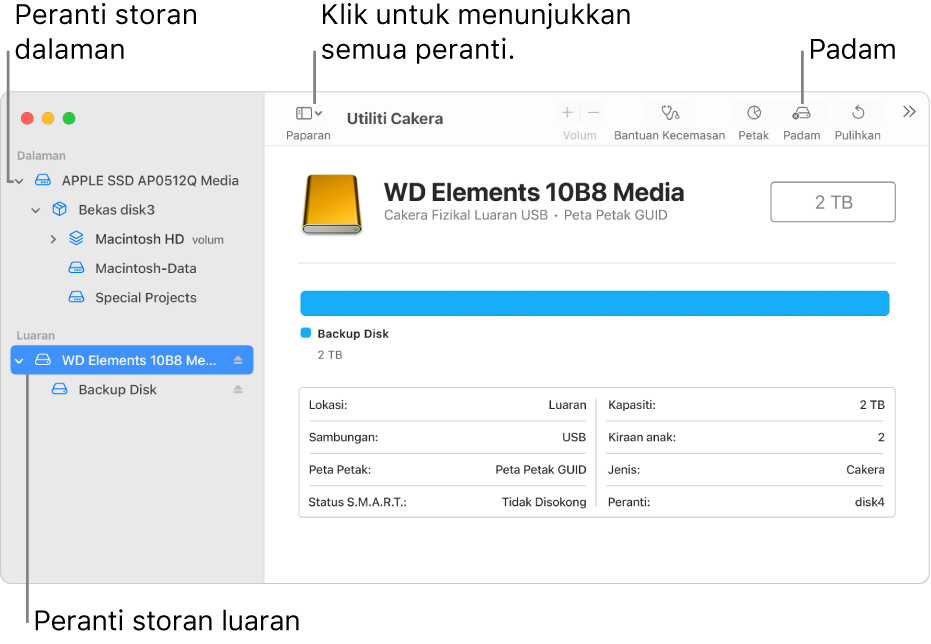This screenshot has width=931, height=644.
Task: Select the Macintosh HD layered volume icon
Action: [x=76, y=239]
